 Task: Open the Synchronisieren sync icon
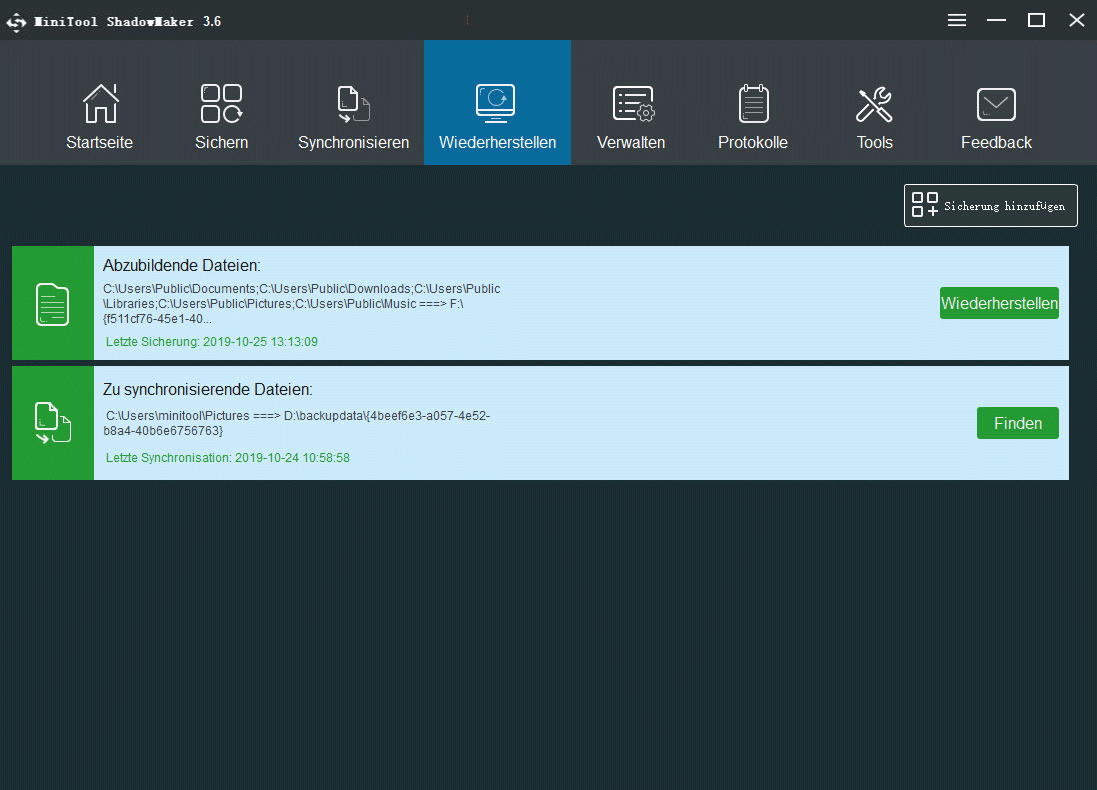coord(353,104)
